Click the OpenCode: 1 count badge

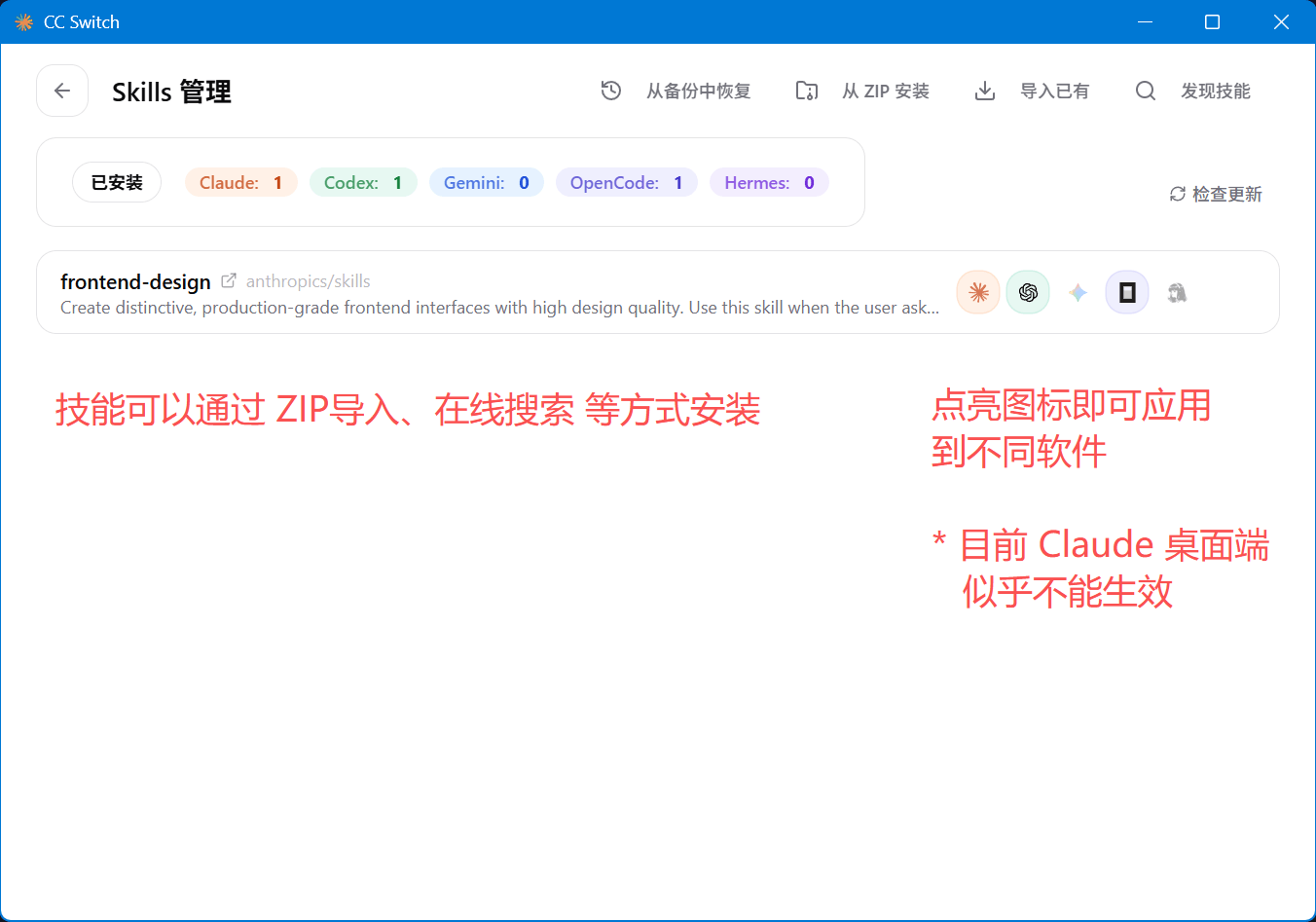(x=627, y=182)
